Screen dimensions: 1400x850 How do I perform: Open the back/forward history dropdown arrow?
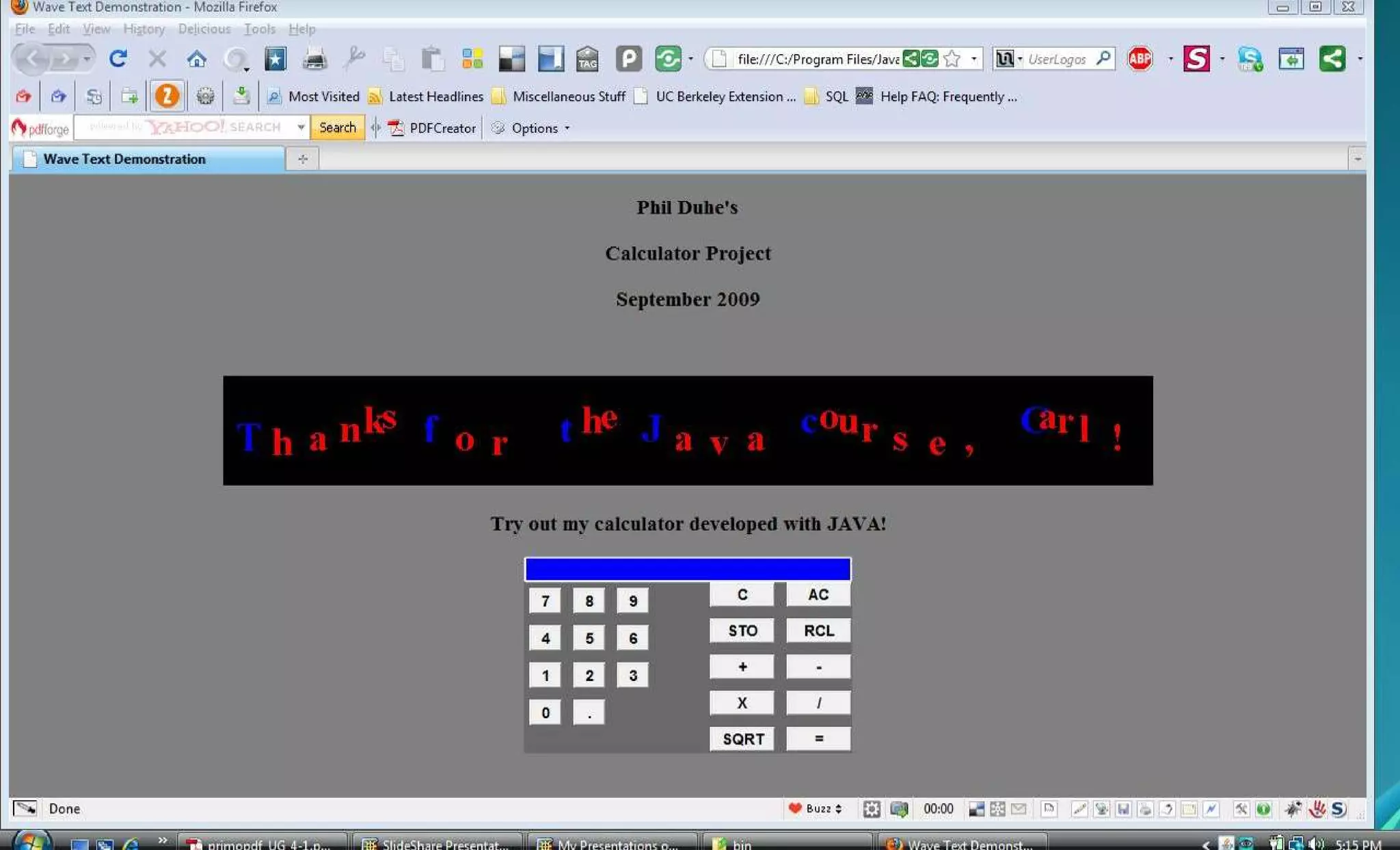(x=86, y=59)
